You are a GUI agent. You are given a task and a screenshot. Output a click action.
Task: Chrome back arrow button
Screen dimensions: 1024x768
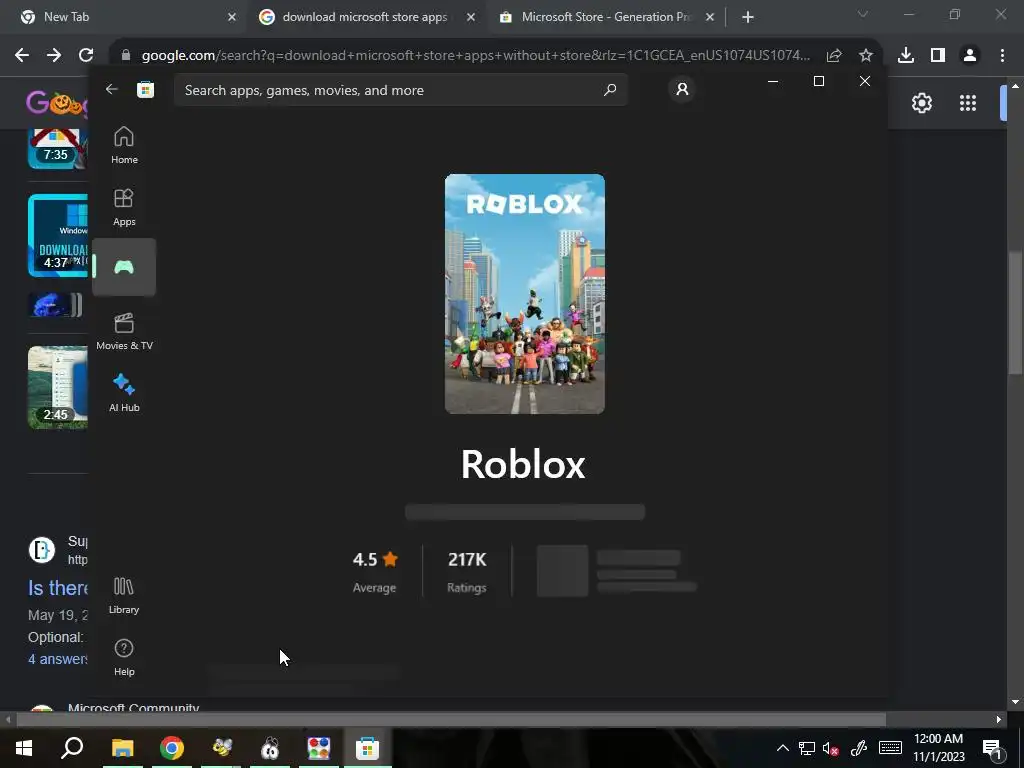coord(22,56)
